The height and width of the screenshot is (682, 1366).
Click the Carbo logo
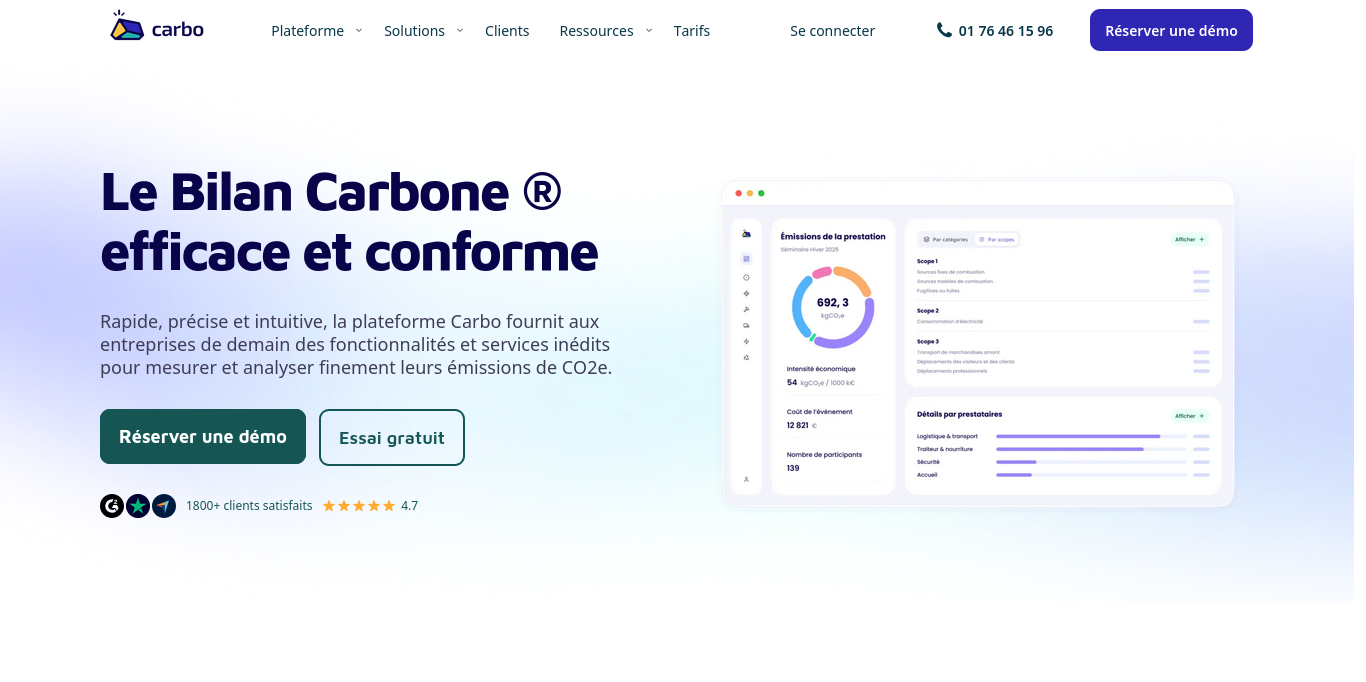157,27
